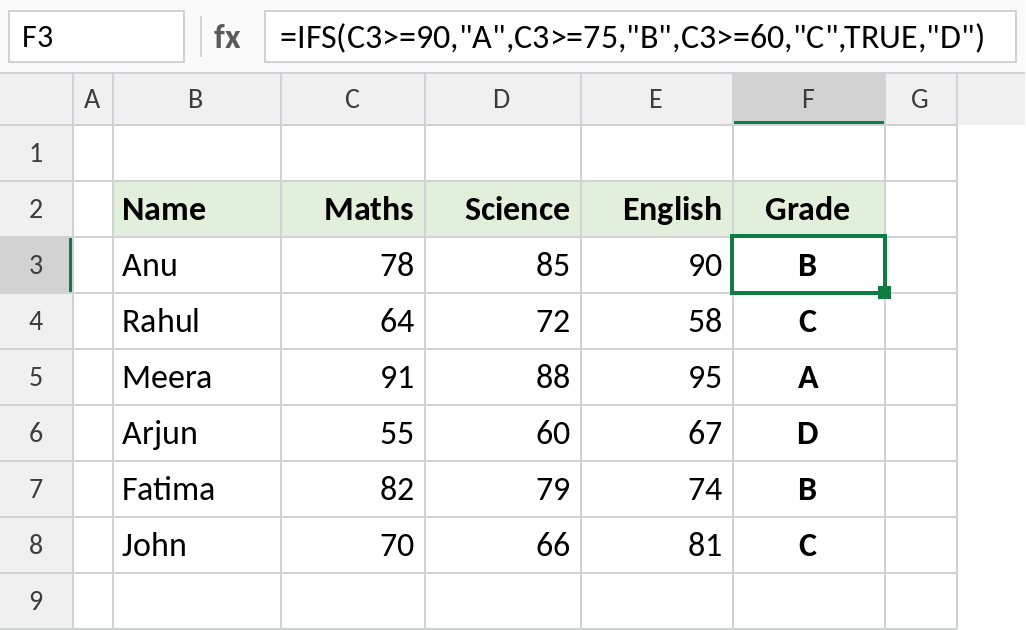Select the cell containing John
The image size is (1026, 630).
click(196, 545)
